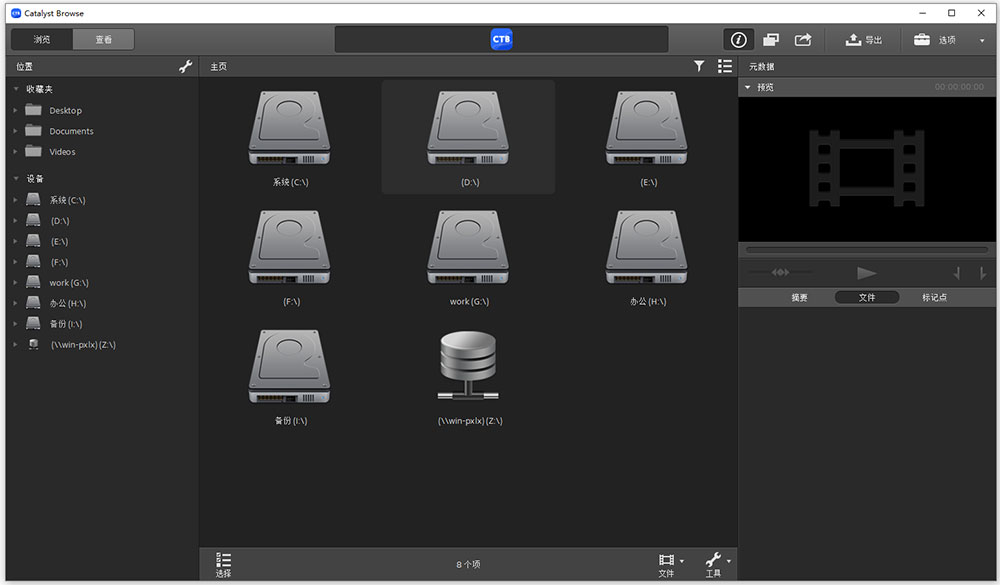Expand the Documents folder
The height and width of the screenshot is (585, 1000).
tap(15, 131)
